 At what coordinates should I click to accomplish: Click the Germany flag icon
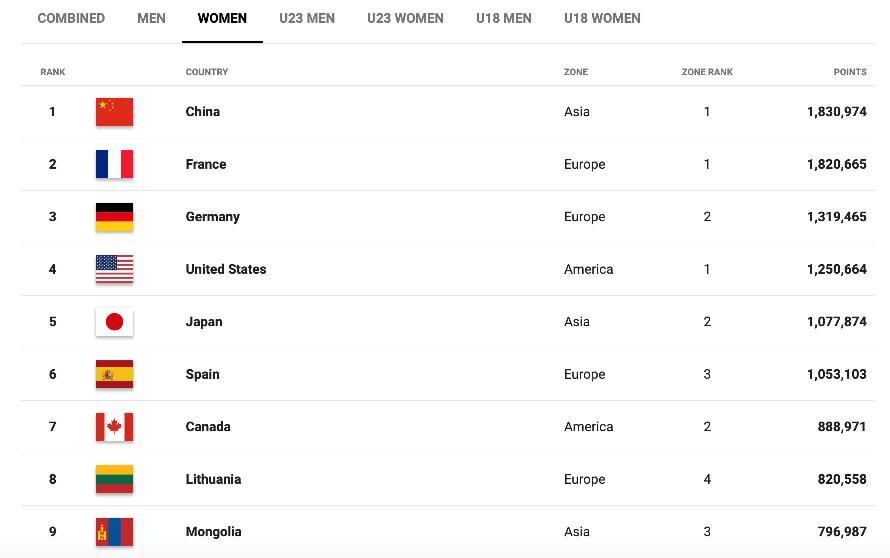pos(114,217)
